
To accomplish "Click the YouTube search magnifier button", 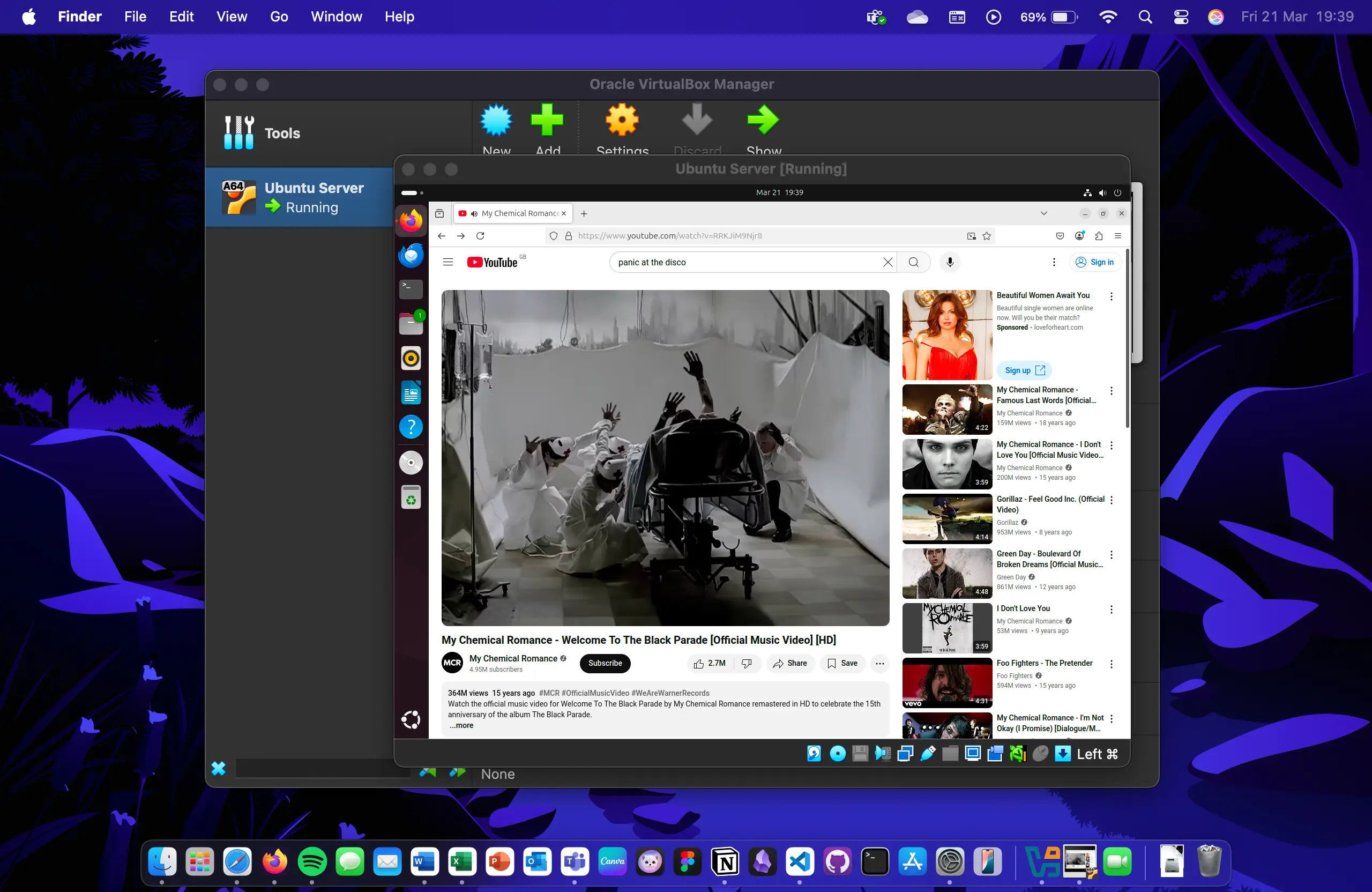I will (913, 262).
